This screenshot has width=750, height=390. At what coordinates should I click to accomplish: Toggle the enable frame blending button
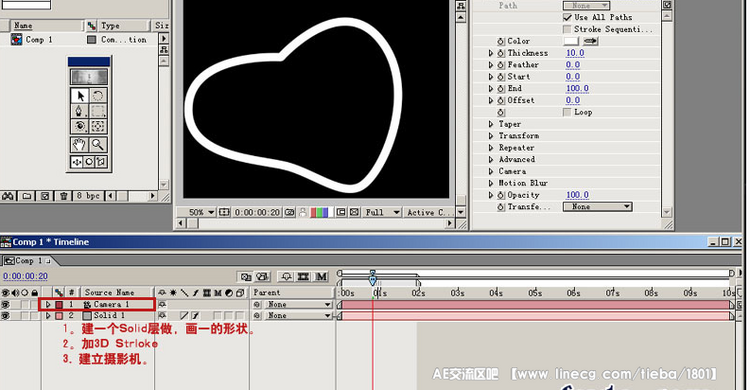click(x=303, y=277)
